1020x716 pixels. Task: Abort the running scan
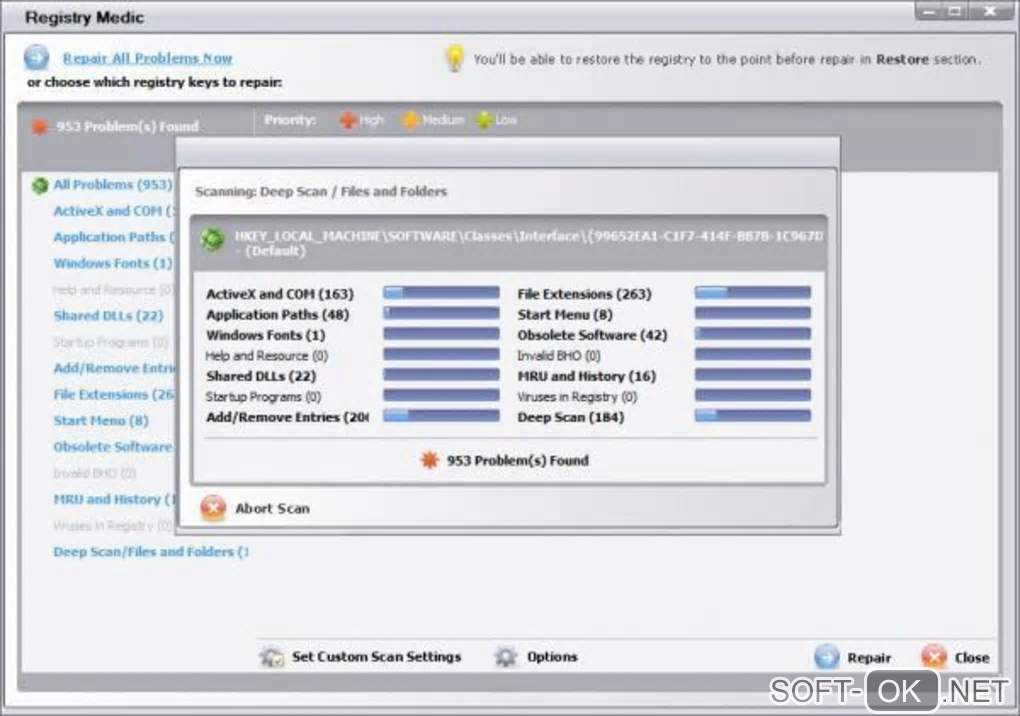click(272, 509)
